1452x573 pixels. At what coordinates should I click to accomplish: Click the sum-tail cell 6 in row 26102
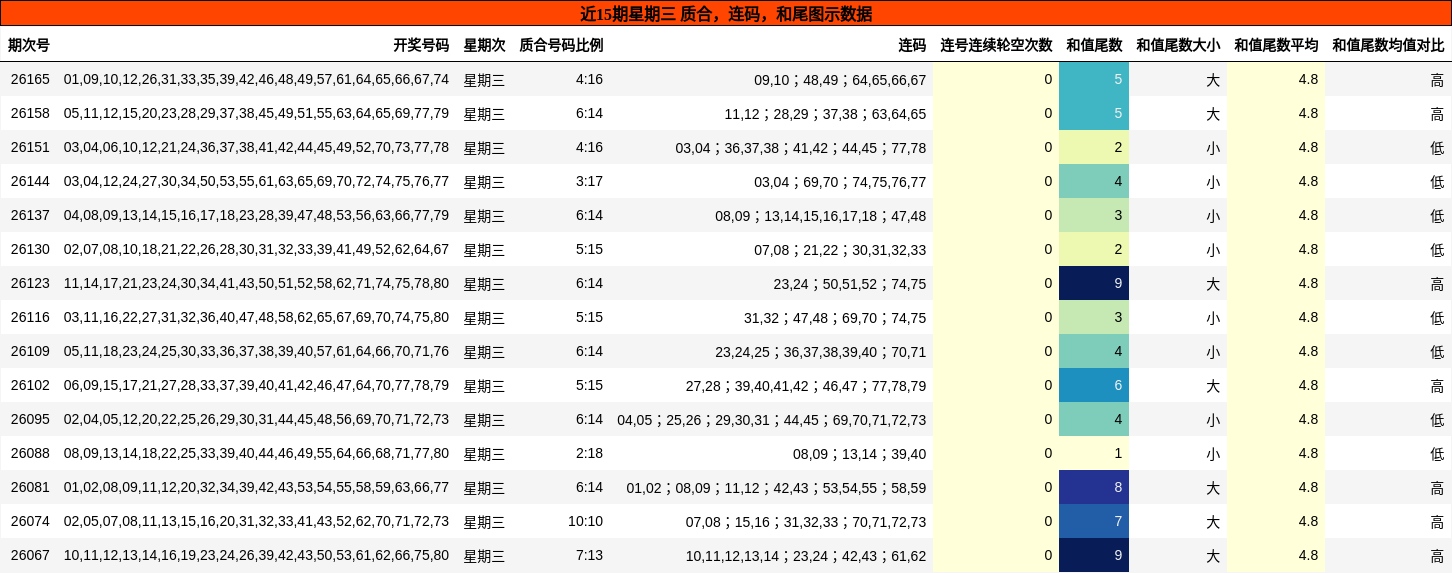click(x=1094, y=385)
